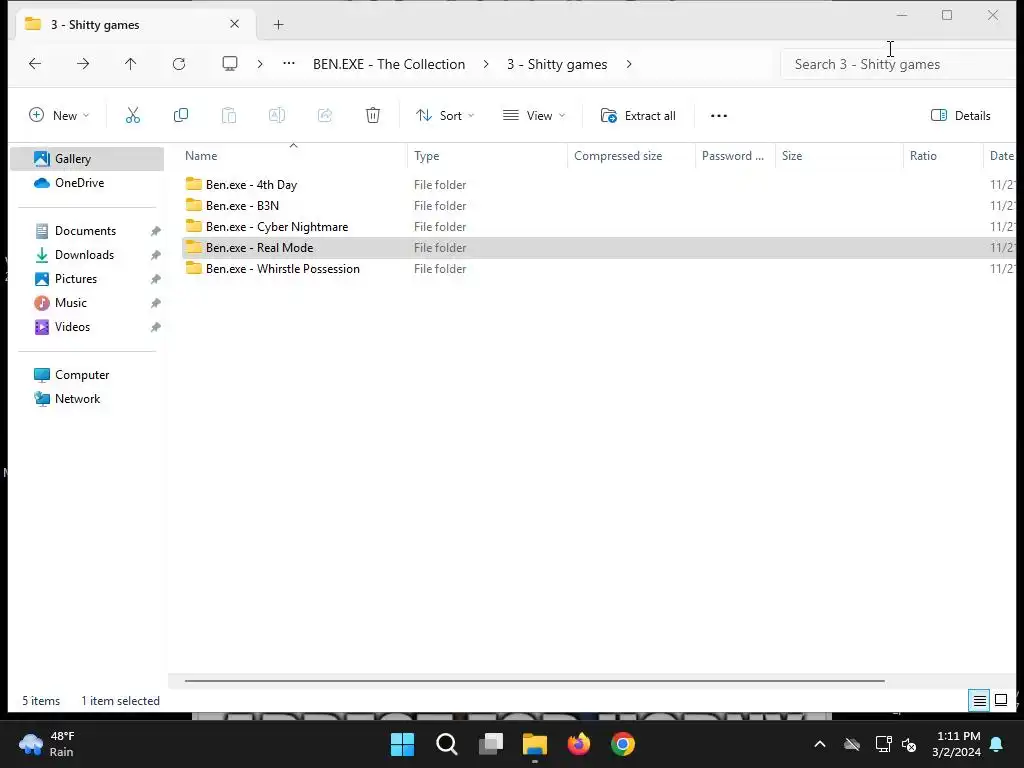Sort by the Size column header
The width and height of the screenshot is (1024, 768).
pyautogui.click(x=839, y=155)
